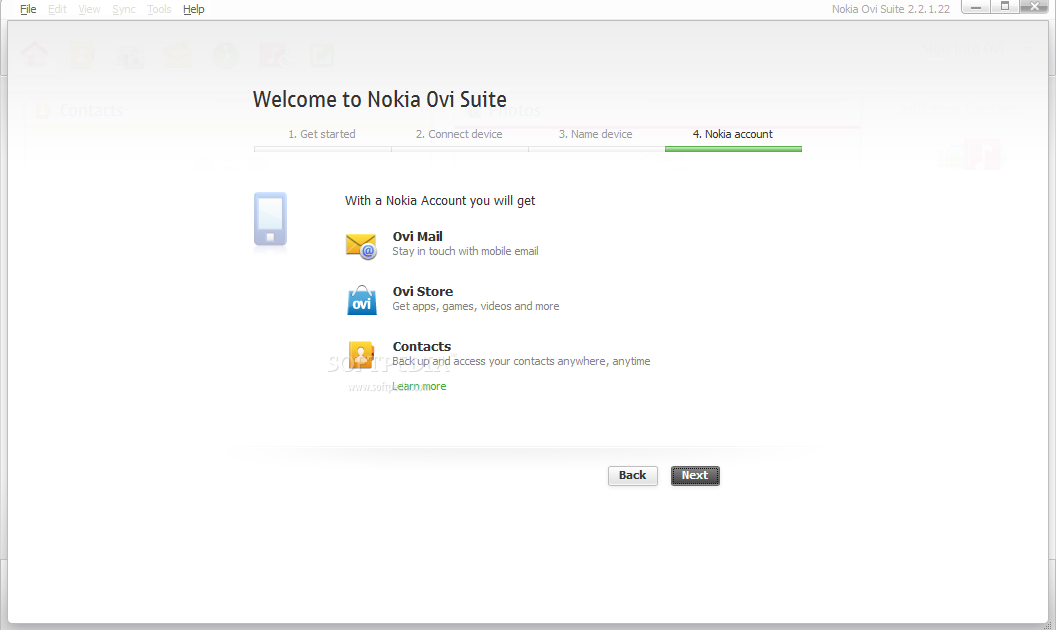This screenshot has height=630, width=1056.
Task: Click 'Stay in touch with mobile email' text
Action: [x=465, y=251]
